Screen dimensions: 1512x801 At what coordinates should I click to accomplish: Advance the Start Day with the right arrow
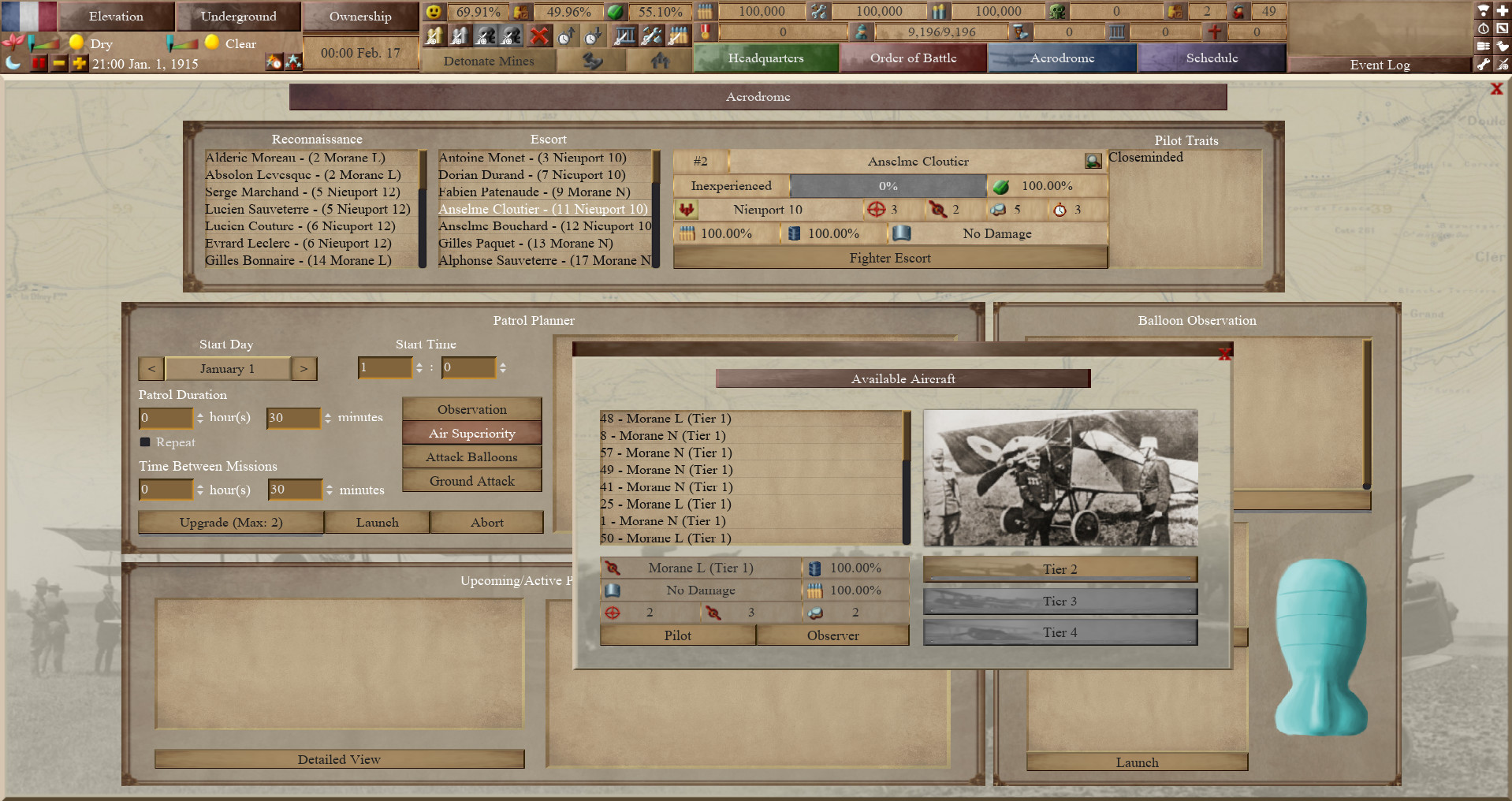click(304, 368)
